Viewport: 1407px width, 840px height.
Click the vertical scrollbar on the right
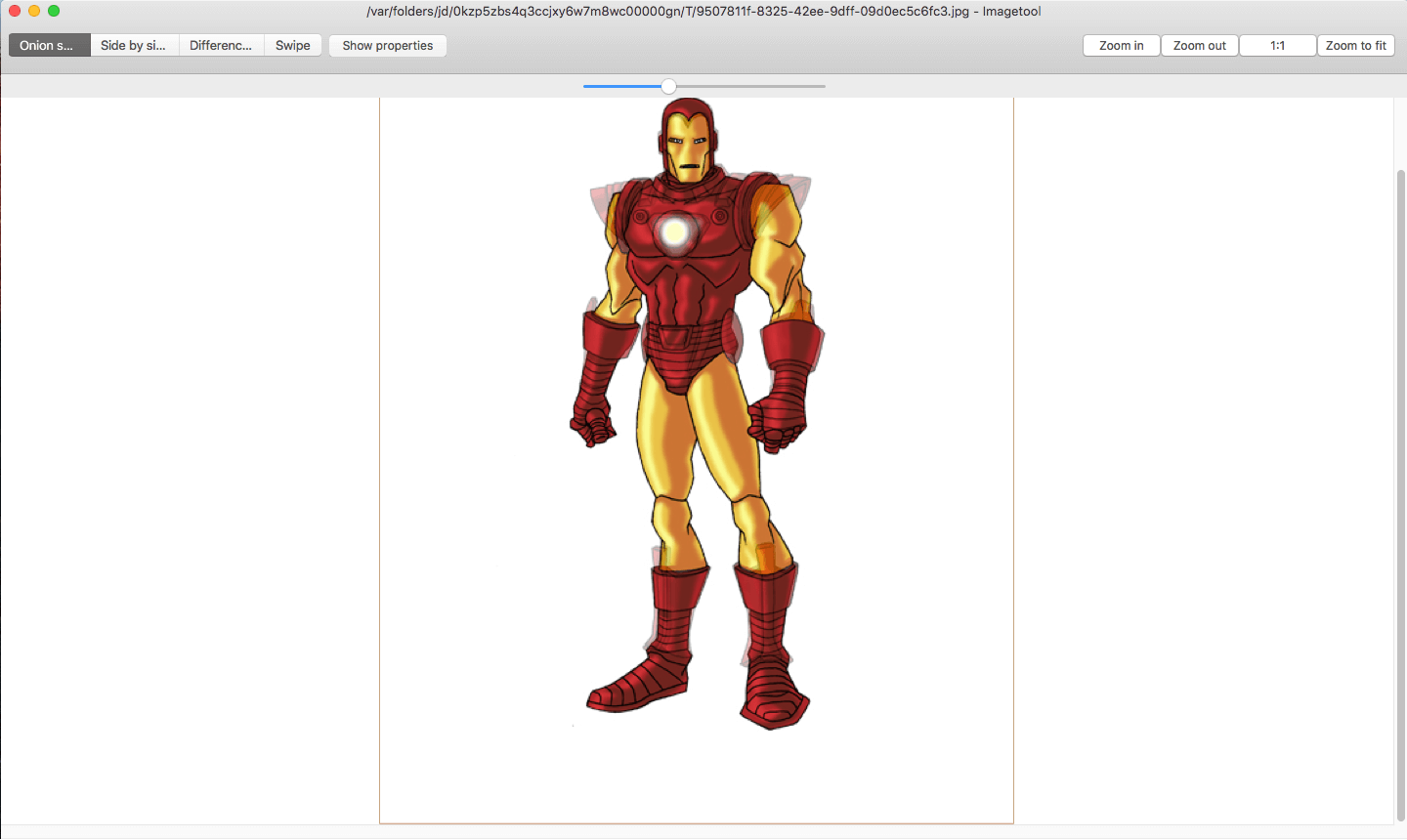(x=1400, y=495)
